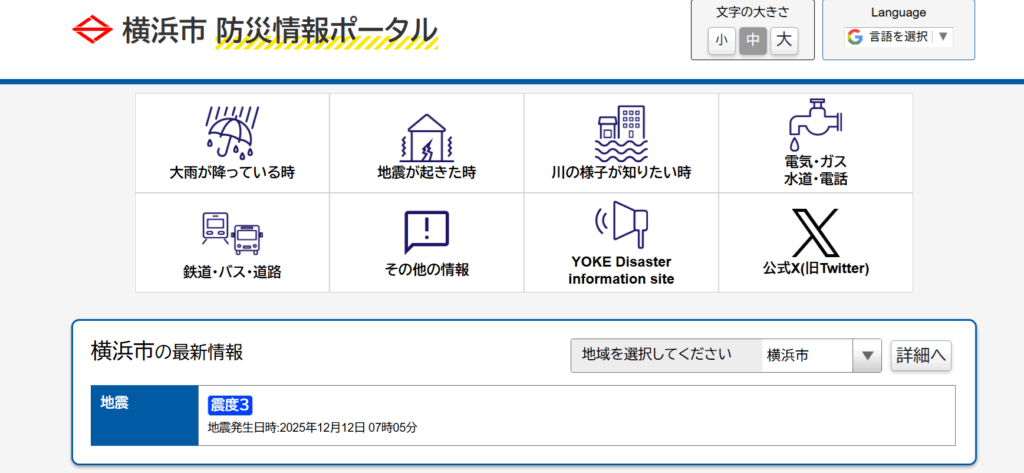Image resolution: width=1024 pixels, height=473 pixels.
Task: Open the YOKE Disaster megaphone icon
Action: point(621,225)
